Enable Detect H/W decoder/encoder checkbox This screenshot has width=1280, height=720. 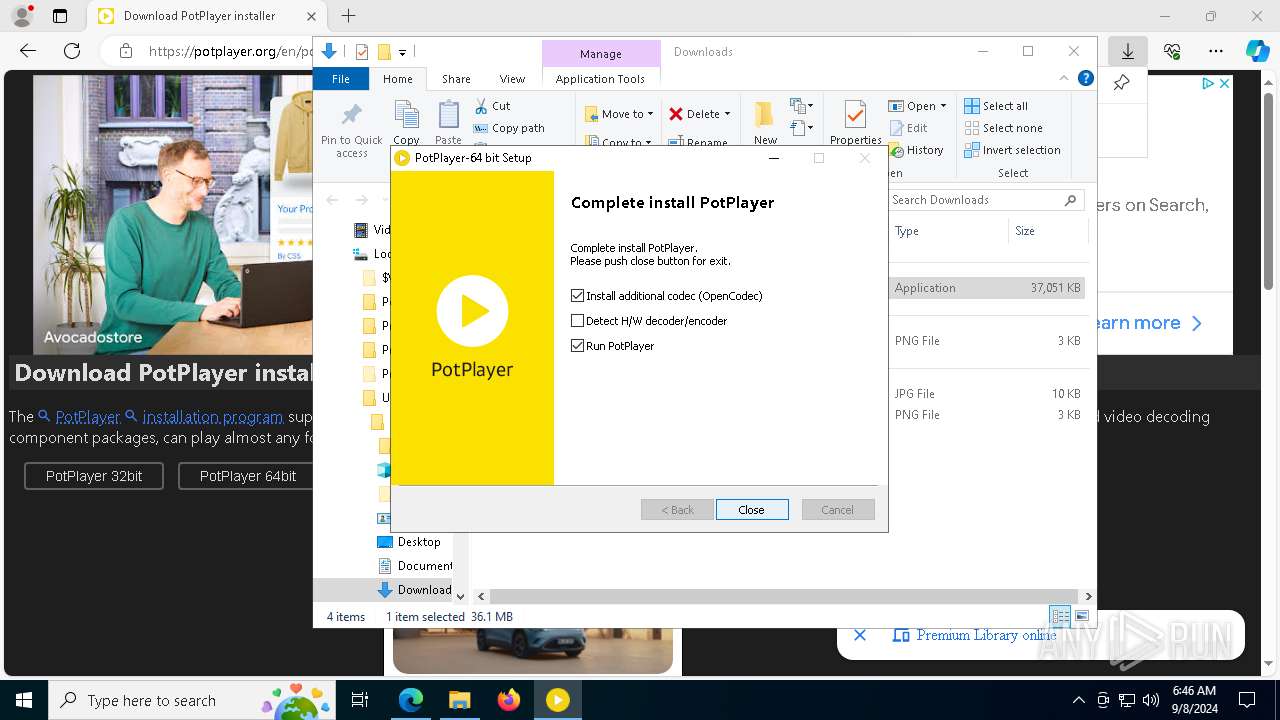577,321
